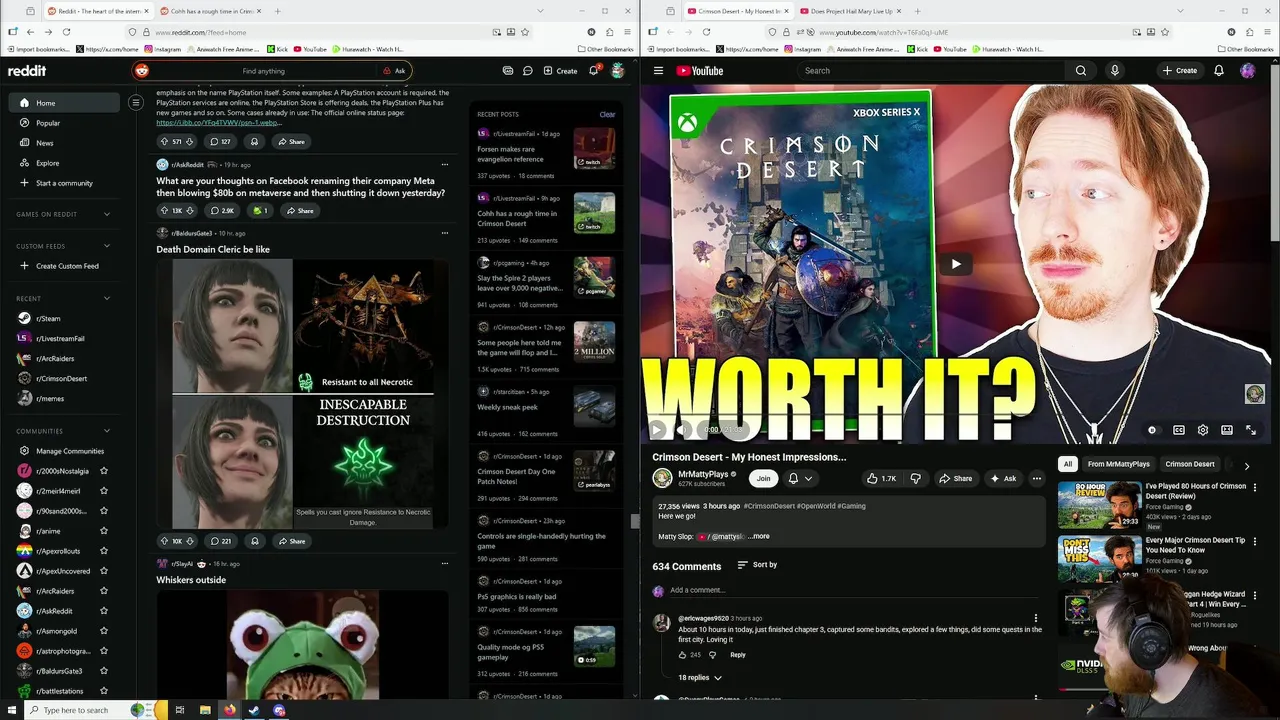The image size is (1280, 720).
Task: Dislike the Crimson Desert video
Action: click(915, 479)
